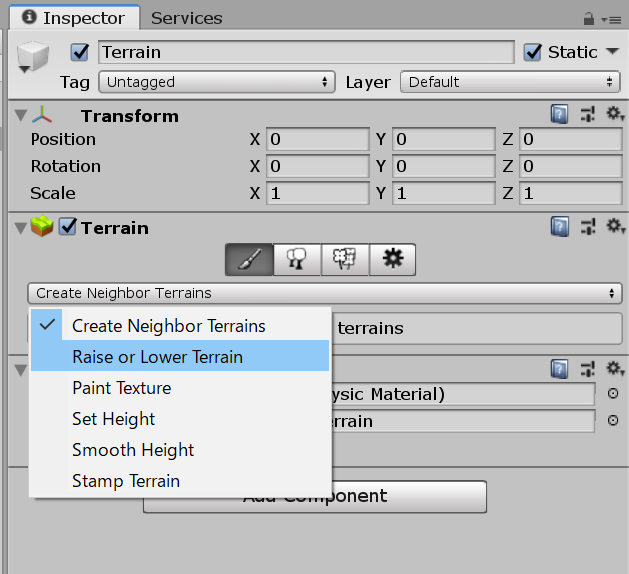Screen dimensions: 629x574
Task: Click the object picker next to Physic Material
Action: pos(613,394)
